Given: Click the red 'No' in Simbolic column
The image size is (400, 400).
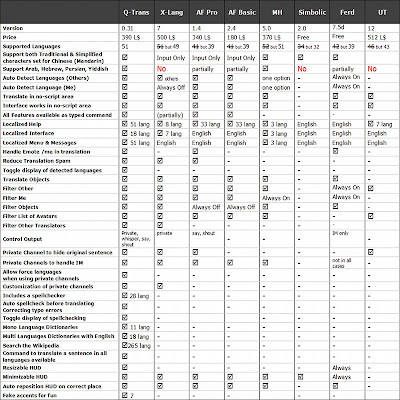Looking at the screenshot, I should pos(302,69).
